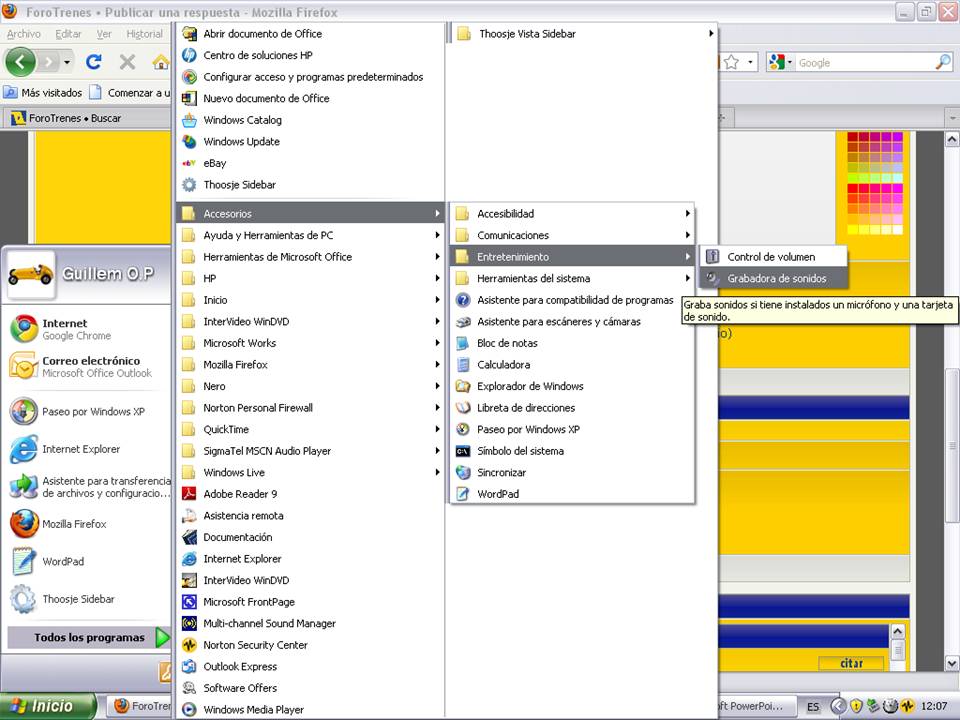Expand Accesibilidad submenu

572,214
